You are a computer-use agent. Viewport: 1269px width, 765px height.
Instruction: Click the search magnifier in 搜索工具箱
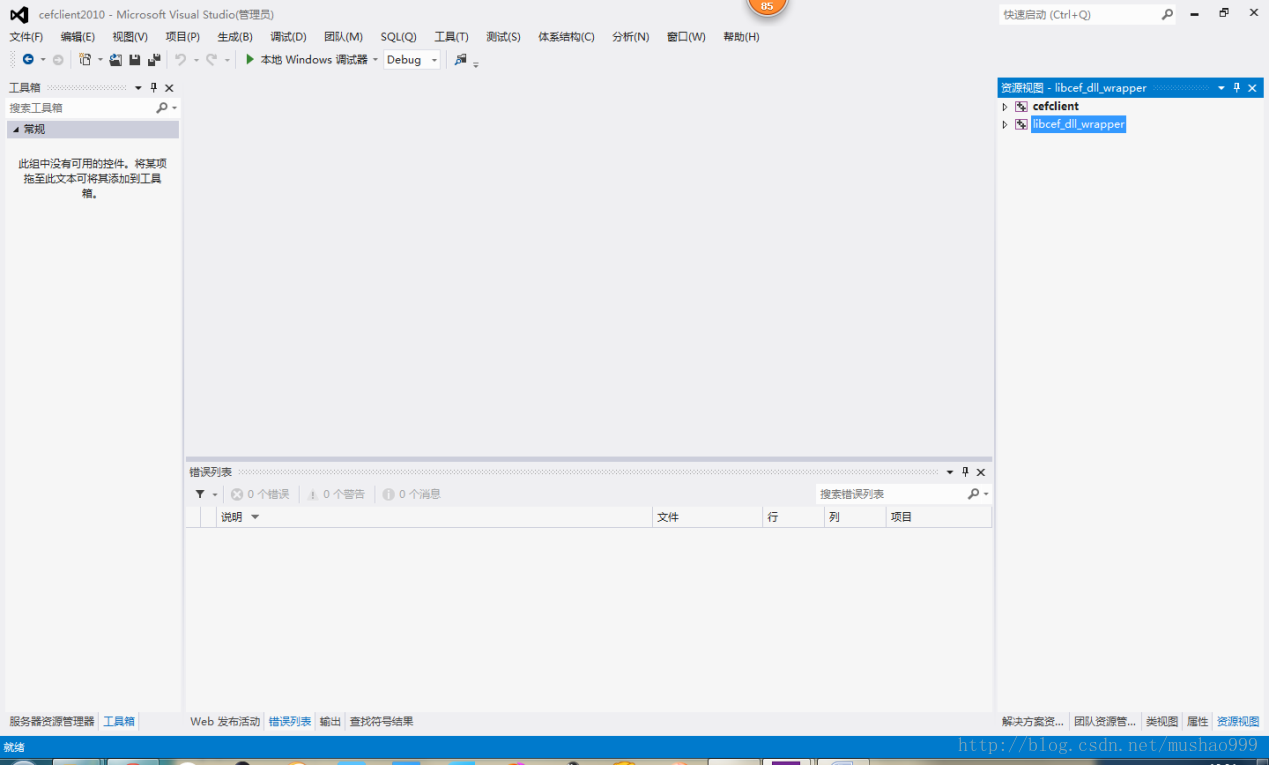click(x=162, y=107)
